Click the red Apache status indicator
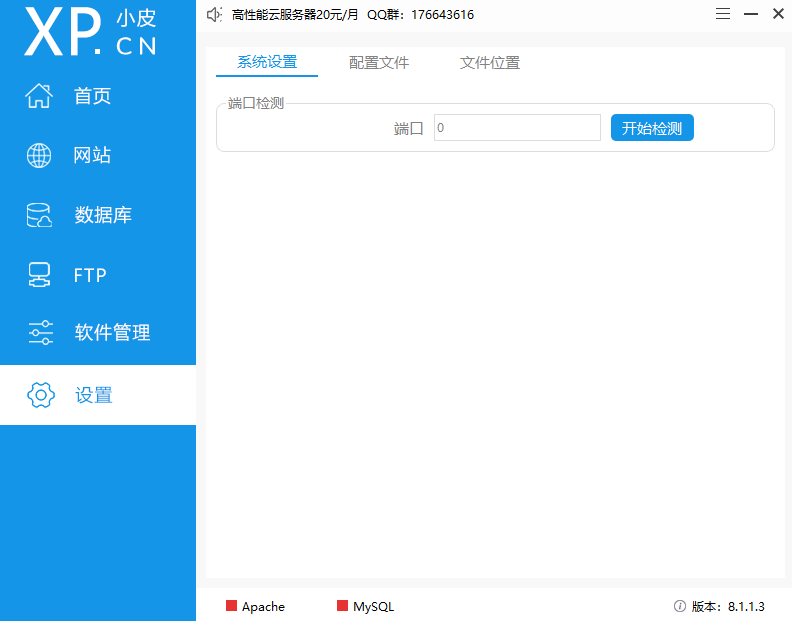Screen dimensions: 792x621 pos(232,606)
